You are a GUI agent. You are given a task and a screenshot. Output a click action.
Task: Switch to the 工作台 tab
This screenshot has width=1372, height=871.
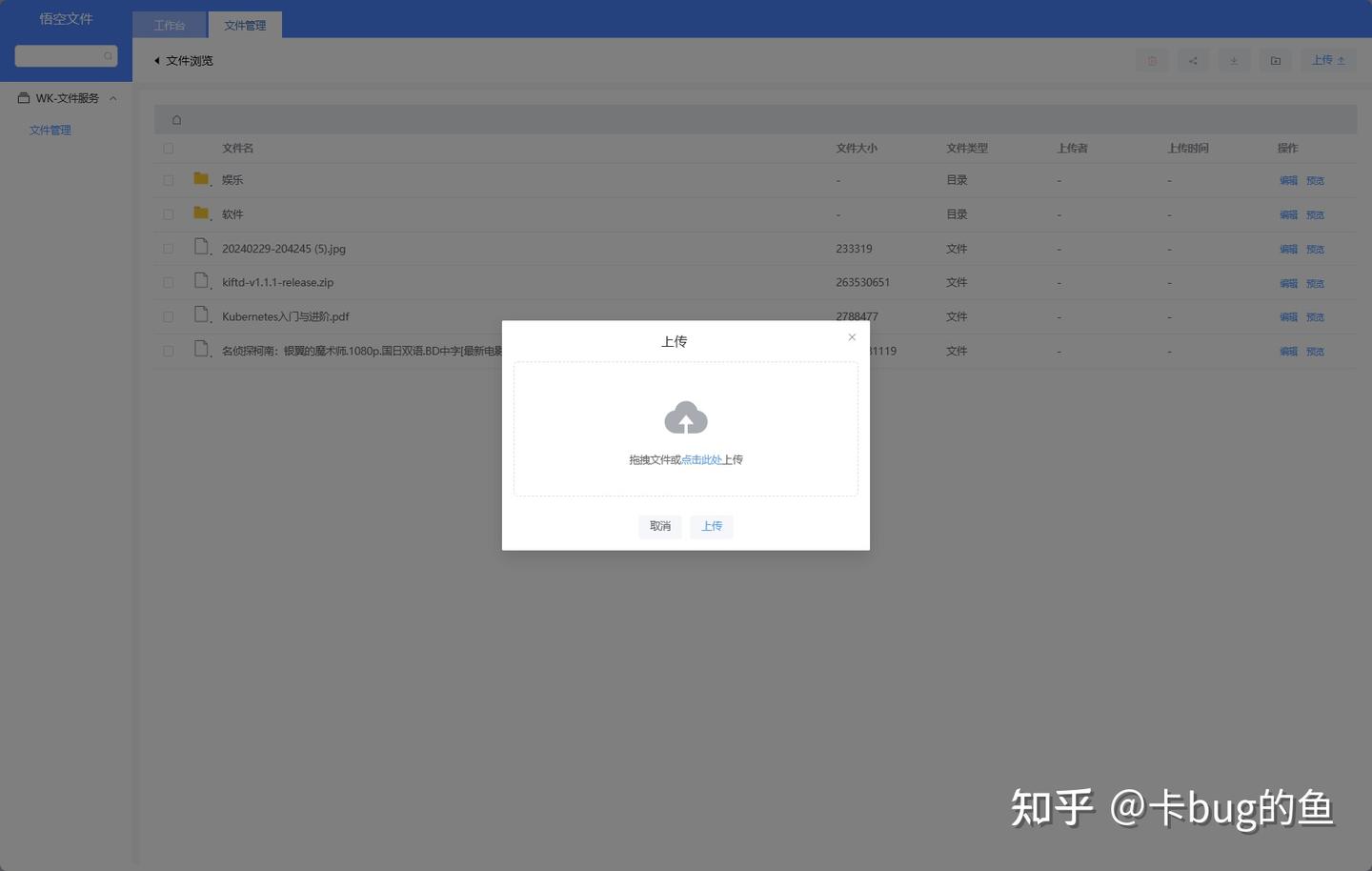click(x=170, y=25)
